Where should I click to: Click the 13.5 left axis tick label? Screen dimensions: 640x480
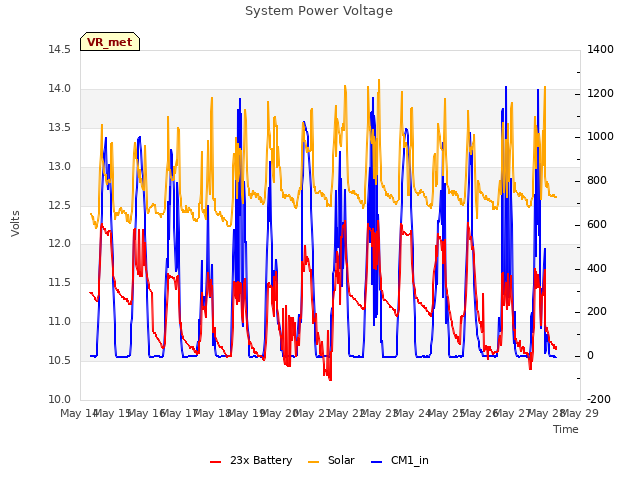click(x=59, y=128)
